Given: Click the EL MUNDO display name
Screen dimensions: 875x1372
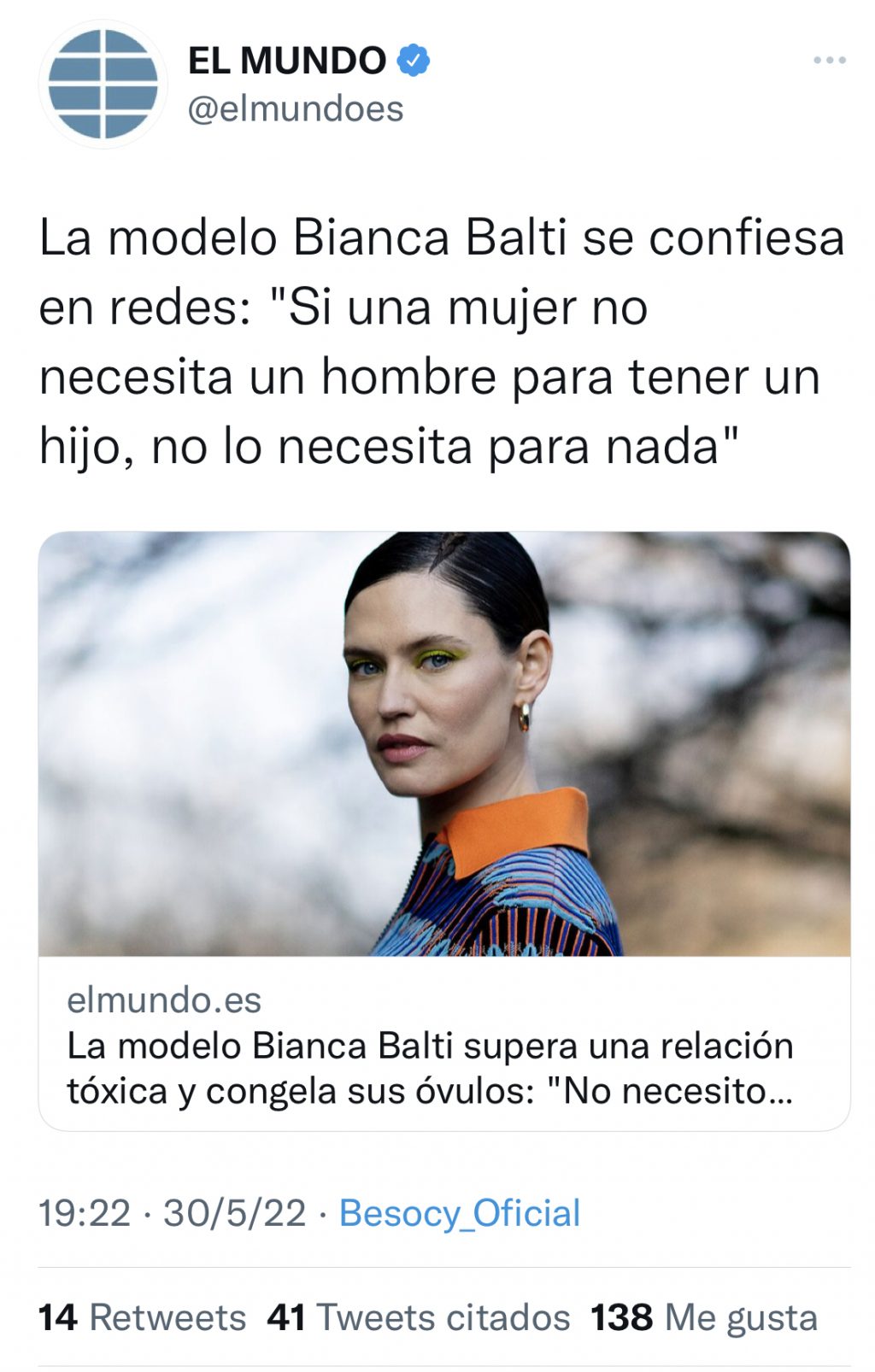Looking at the screenshot, I should [x=287, y=61].
